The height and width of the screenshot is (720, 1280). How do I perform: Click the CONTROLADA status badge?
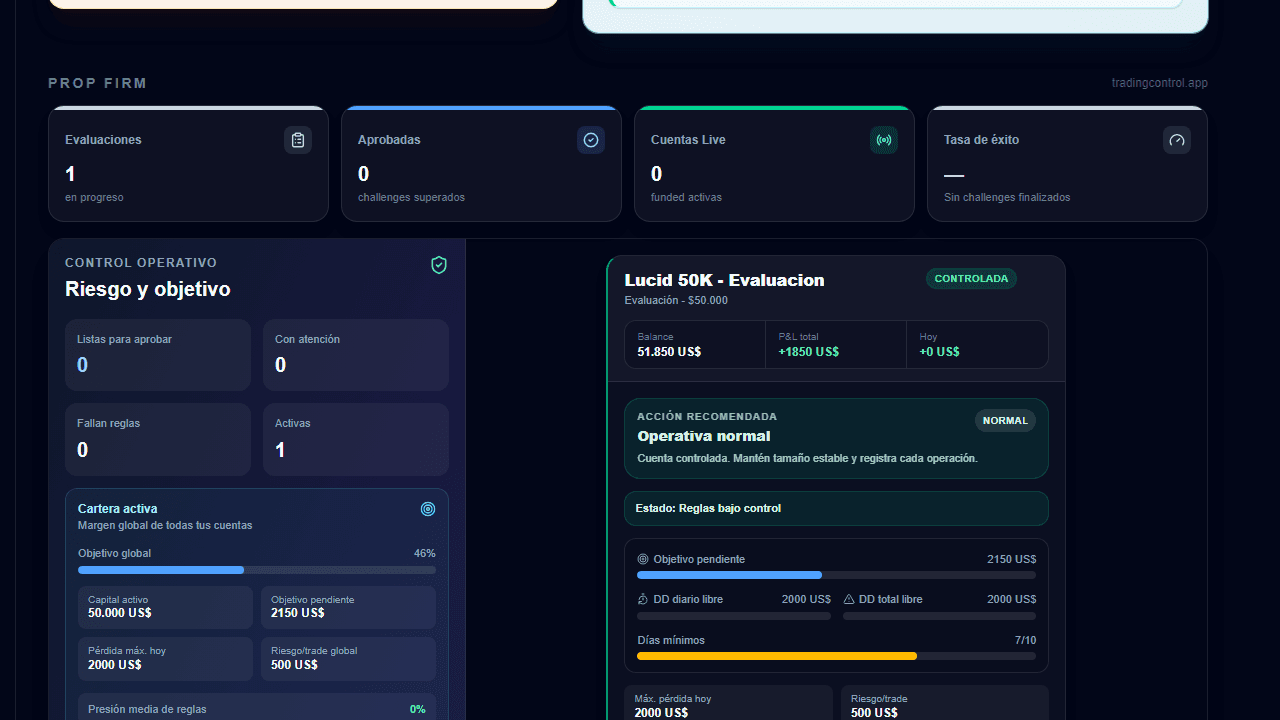[971, 279]
